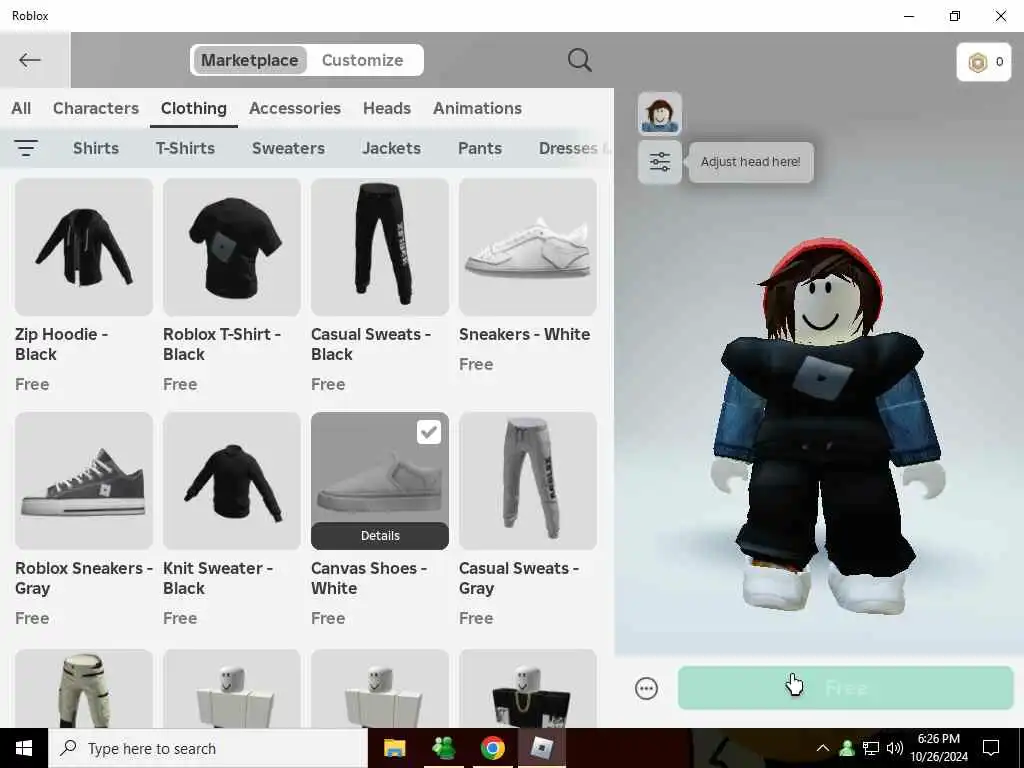This screenshot has width=1024, height=768.
Task: Click the Roblox taskbar icon
Action: (x=541, y=748)
